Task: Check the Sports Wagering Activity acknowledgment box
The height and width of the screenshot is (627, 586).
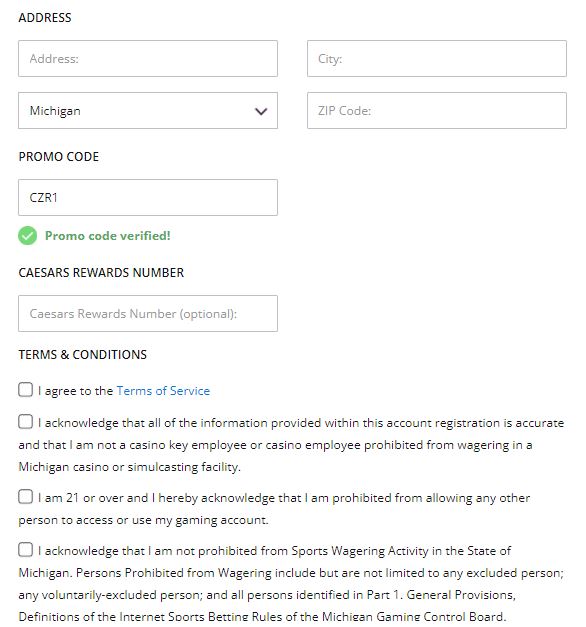Action: [x=25, y=549]
